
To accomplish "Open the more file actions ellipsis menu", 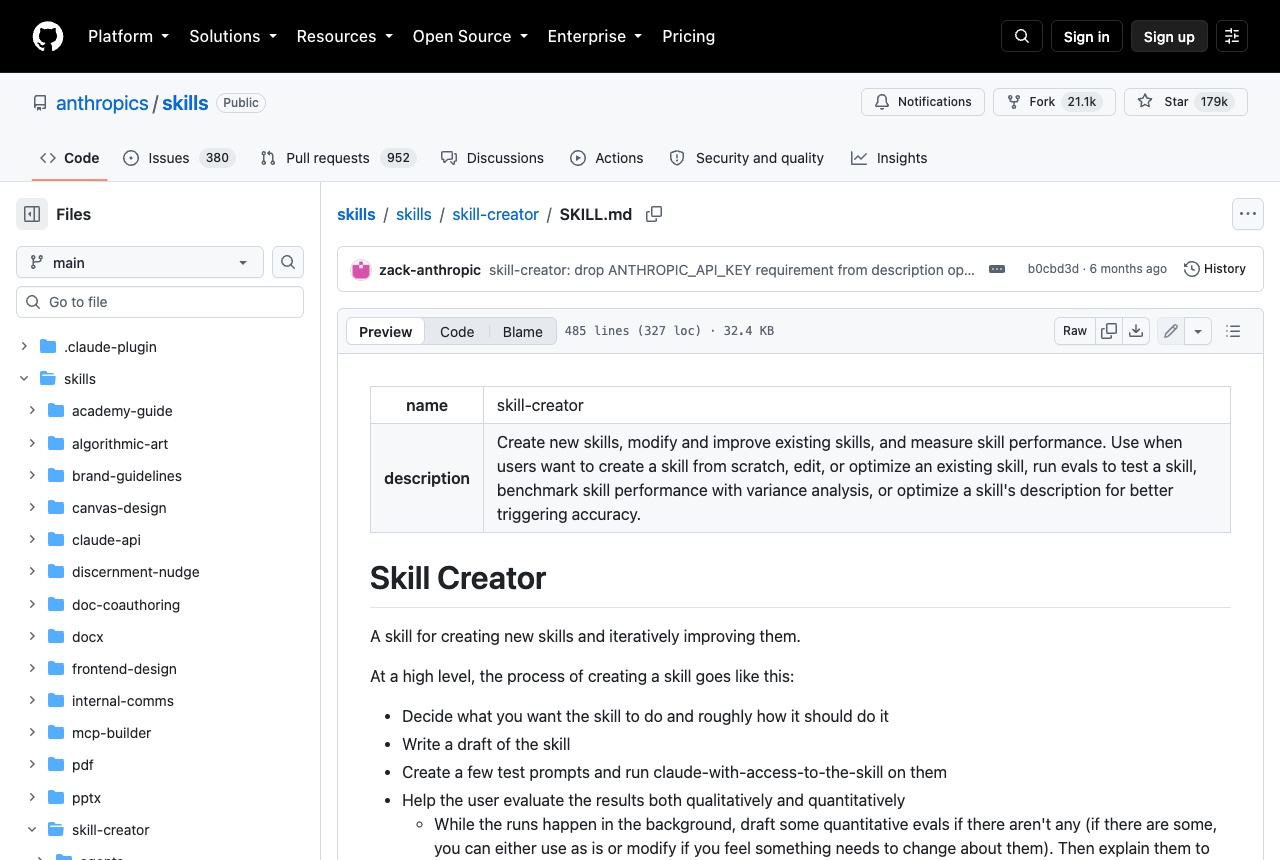I will (1247, 214).
